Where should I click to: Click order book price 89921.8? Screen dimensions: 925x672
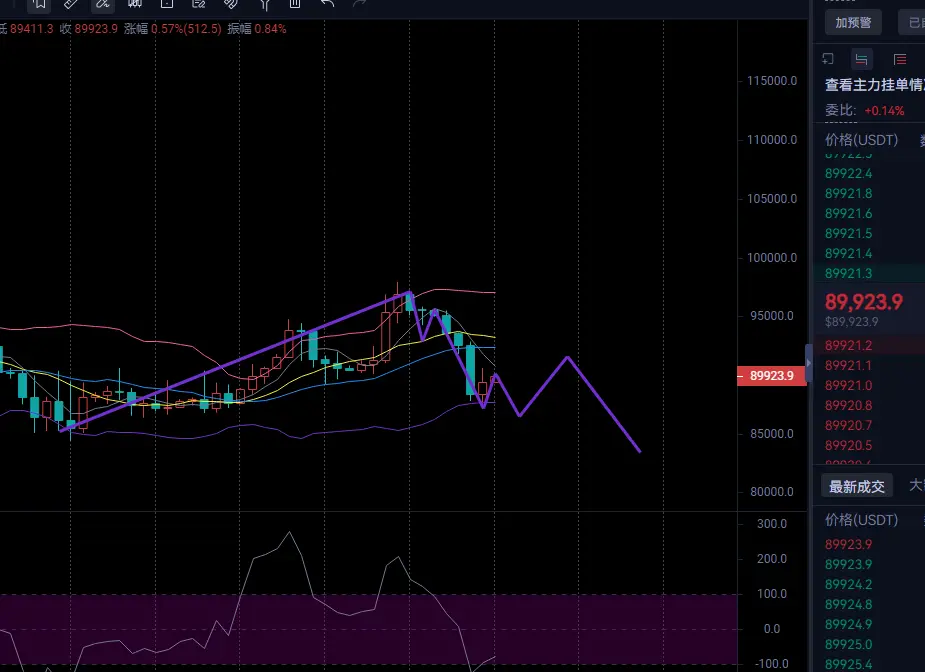point(848,194)
